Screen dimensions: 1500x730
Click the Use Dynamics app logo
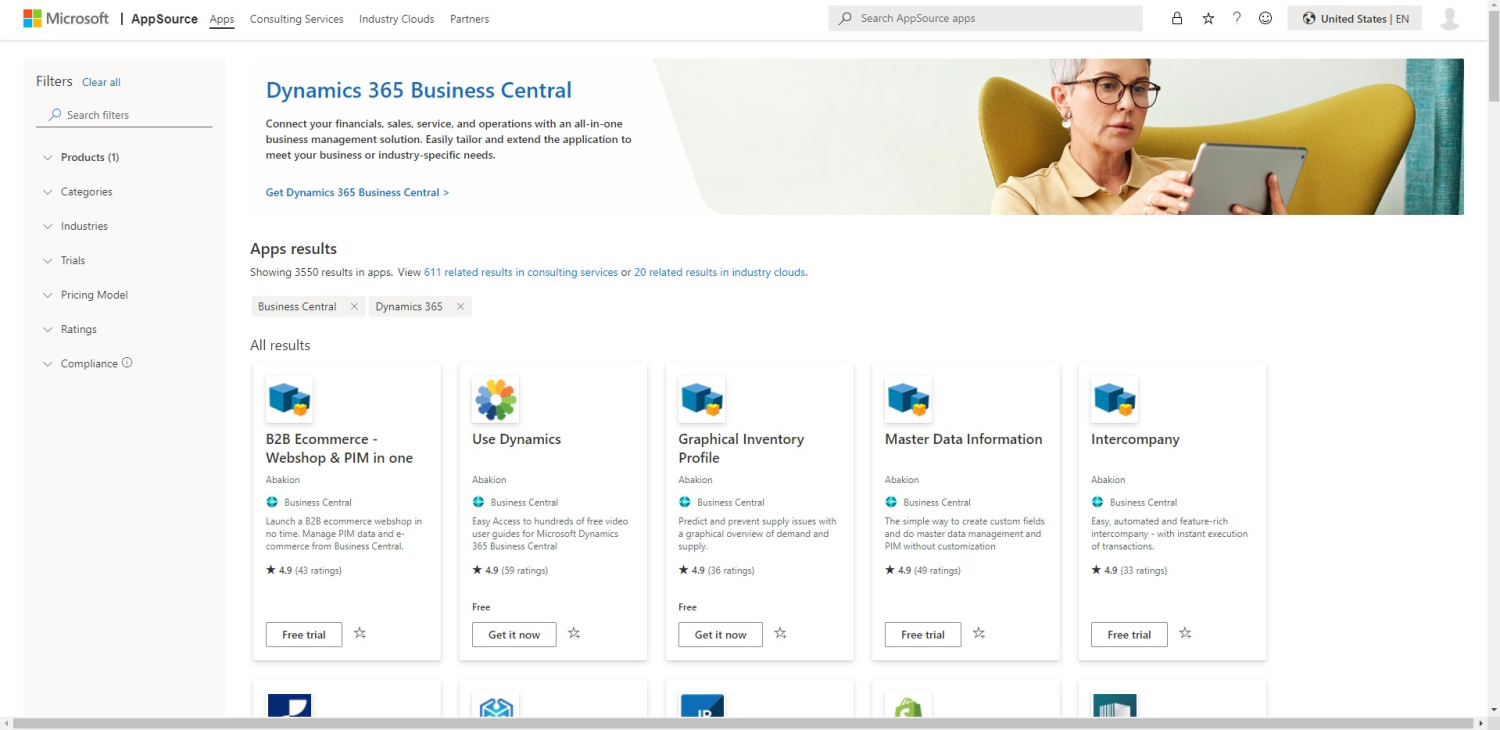(x=495, y=398)
